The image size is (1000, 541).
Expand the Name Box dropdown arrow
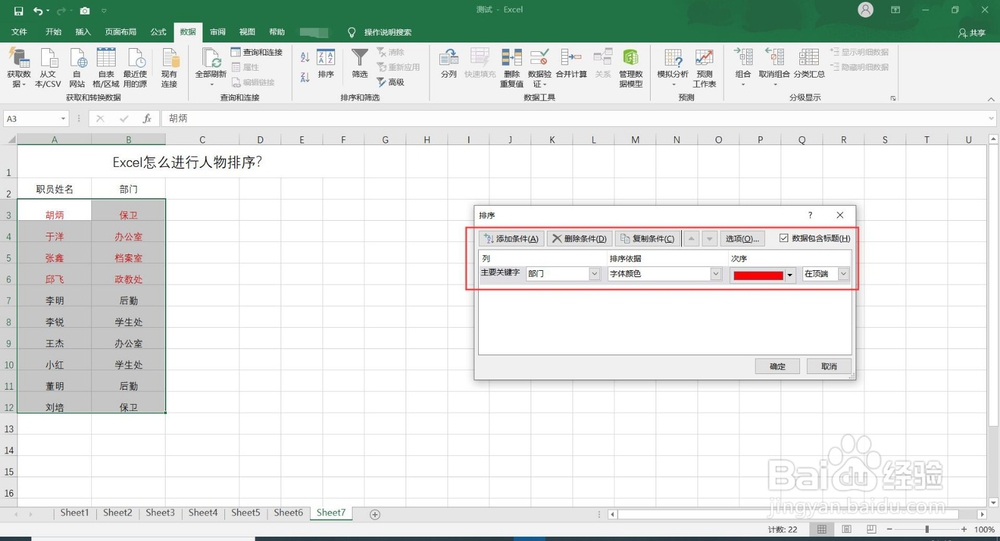(63, 119)
